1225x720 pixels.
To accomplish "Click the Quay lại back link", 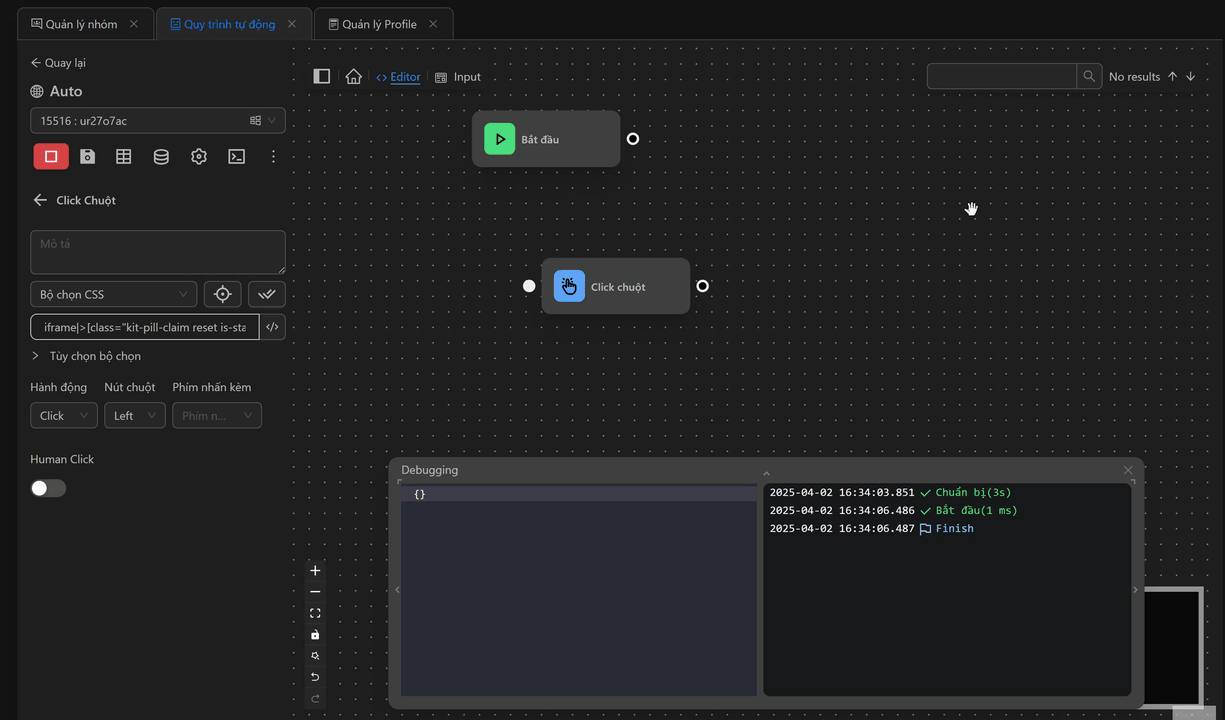I will 58,63.
